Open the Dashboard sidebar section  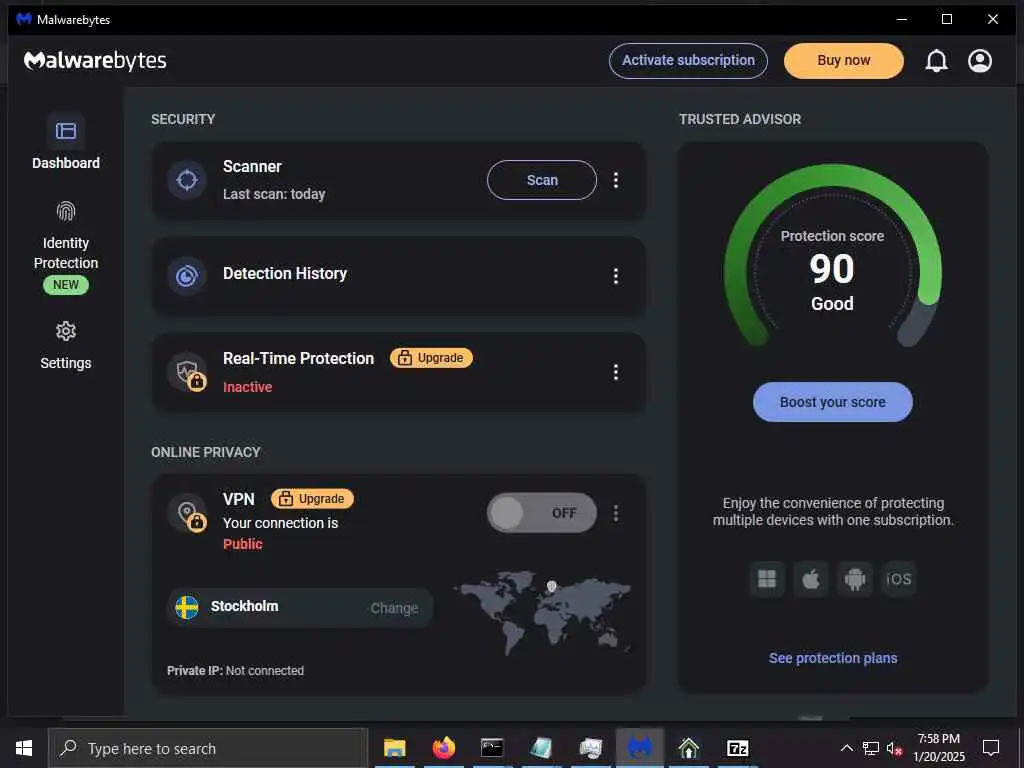pyautogui.click(x=65, y=142)
